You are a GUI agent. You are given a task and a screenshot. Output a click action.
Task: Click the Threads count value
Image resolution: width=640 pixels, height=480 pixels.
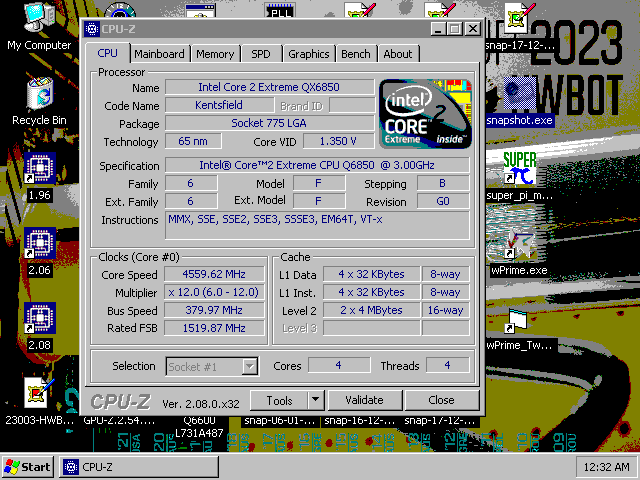coord(448,365)
